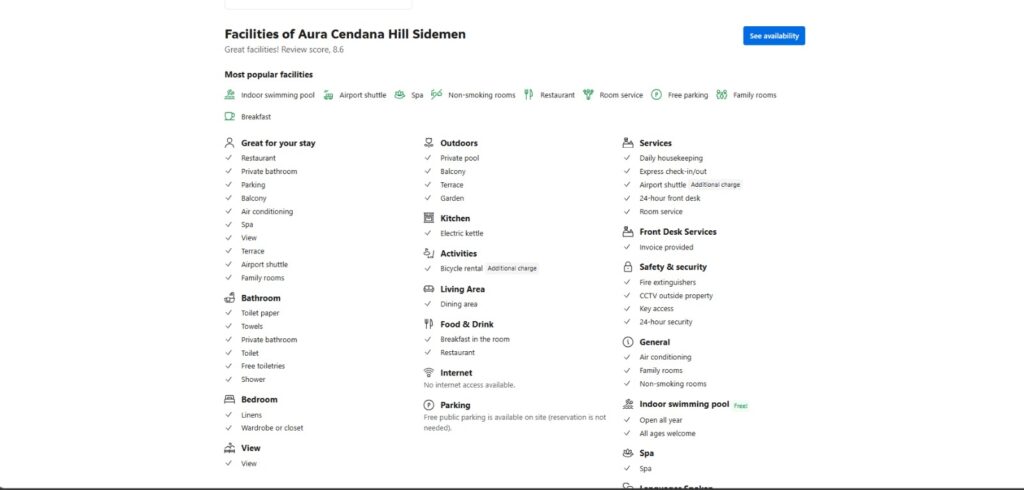This screenshot has width=1024, height=490.
Task: Click the Indoor swimming pool icon in popular facilities
Action: [230, 95]
